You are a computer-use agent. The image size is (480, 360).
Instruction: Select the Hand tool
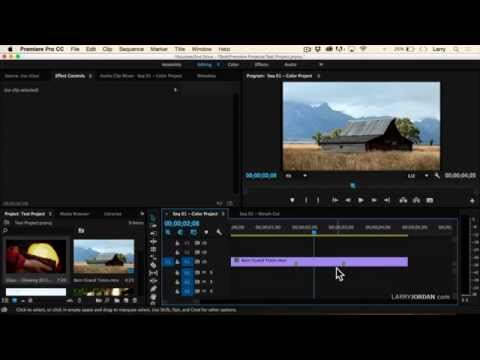(153, 296)
